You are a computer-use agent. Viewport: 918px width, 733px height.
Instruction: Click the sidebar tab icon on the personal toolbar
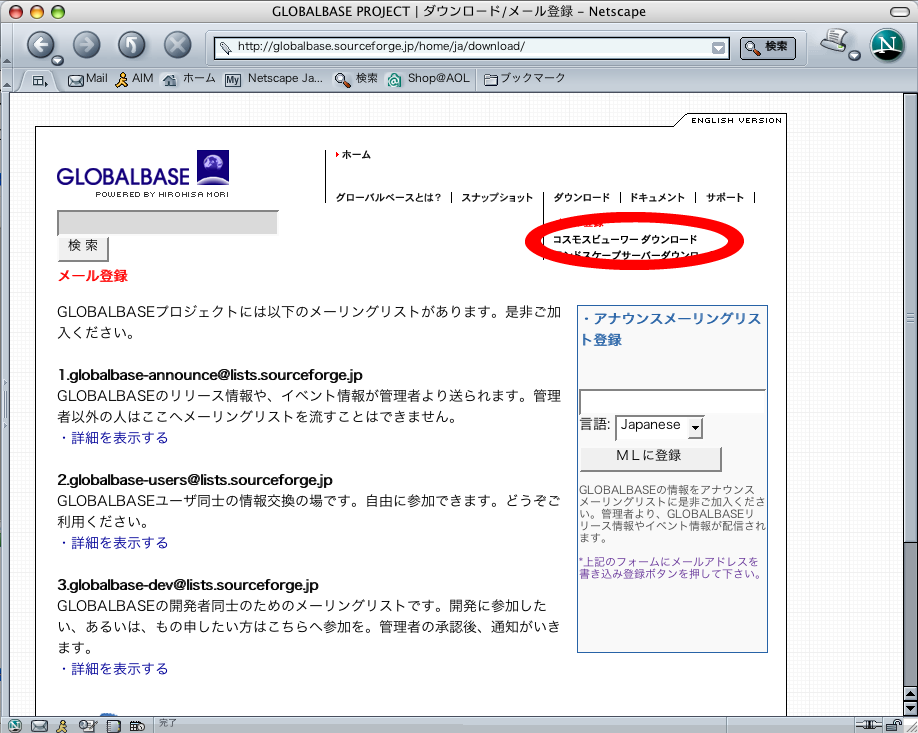tap(40, 80)
